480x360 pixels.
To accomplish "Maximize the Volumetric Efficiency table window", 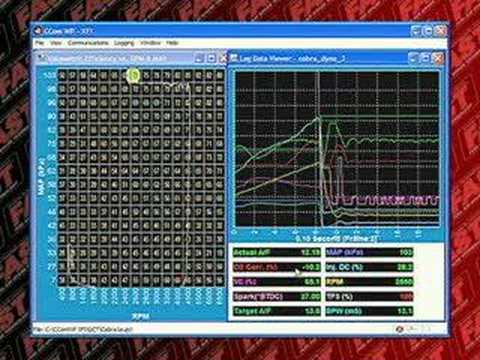I will (x=211, y=58).
